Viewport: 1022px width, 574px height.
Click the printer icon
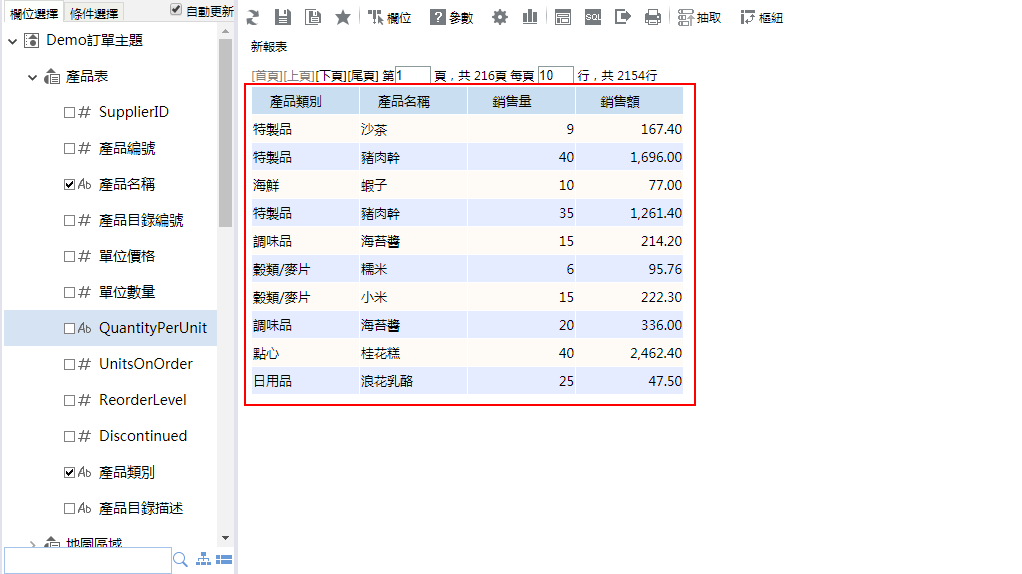pos(653,17)
